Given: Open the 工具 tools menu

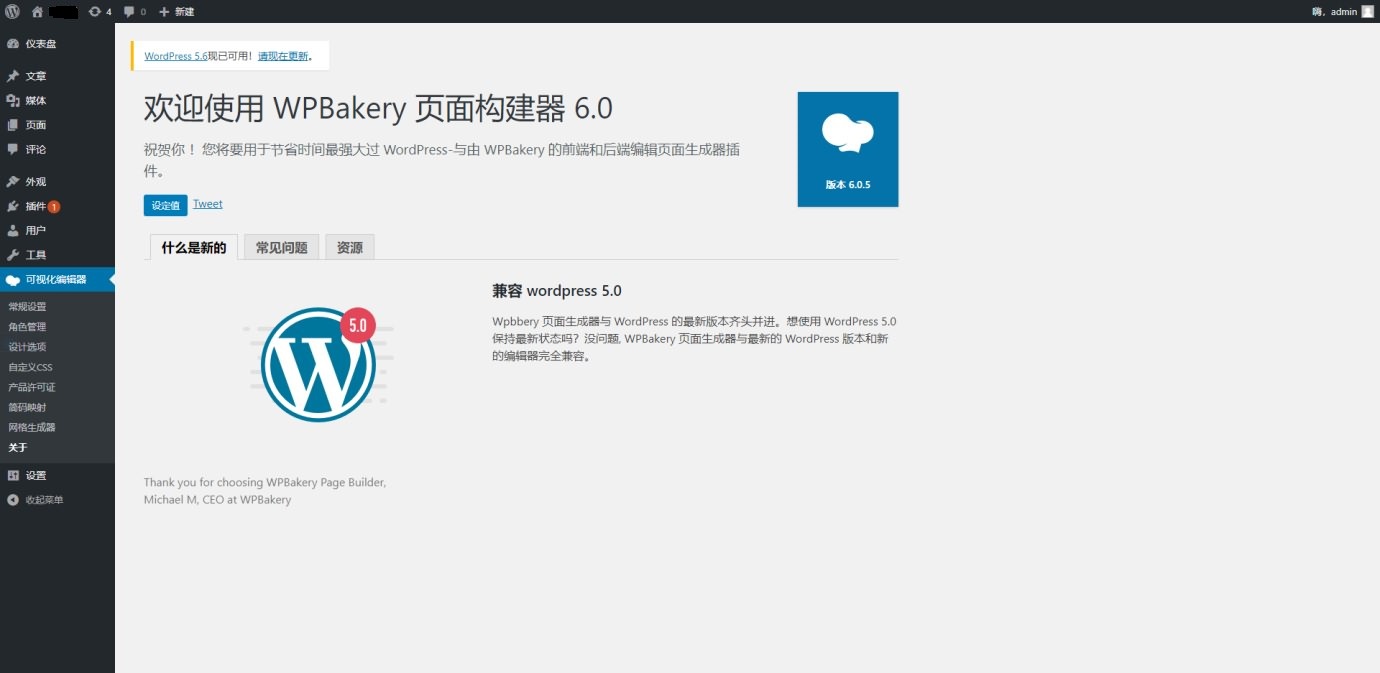Looking at the screenshot, I should pyautogui.click(x=57, y=255).
